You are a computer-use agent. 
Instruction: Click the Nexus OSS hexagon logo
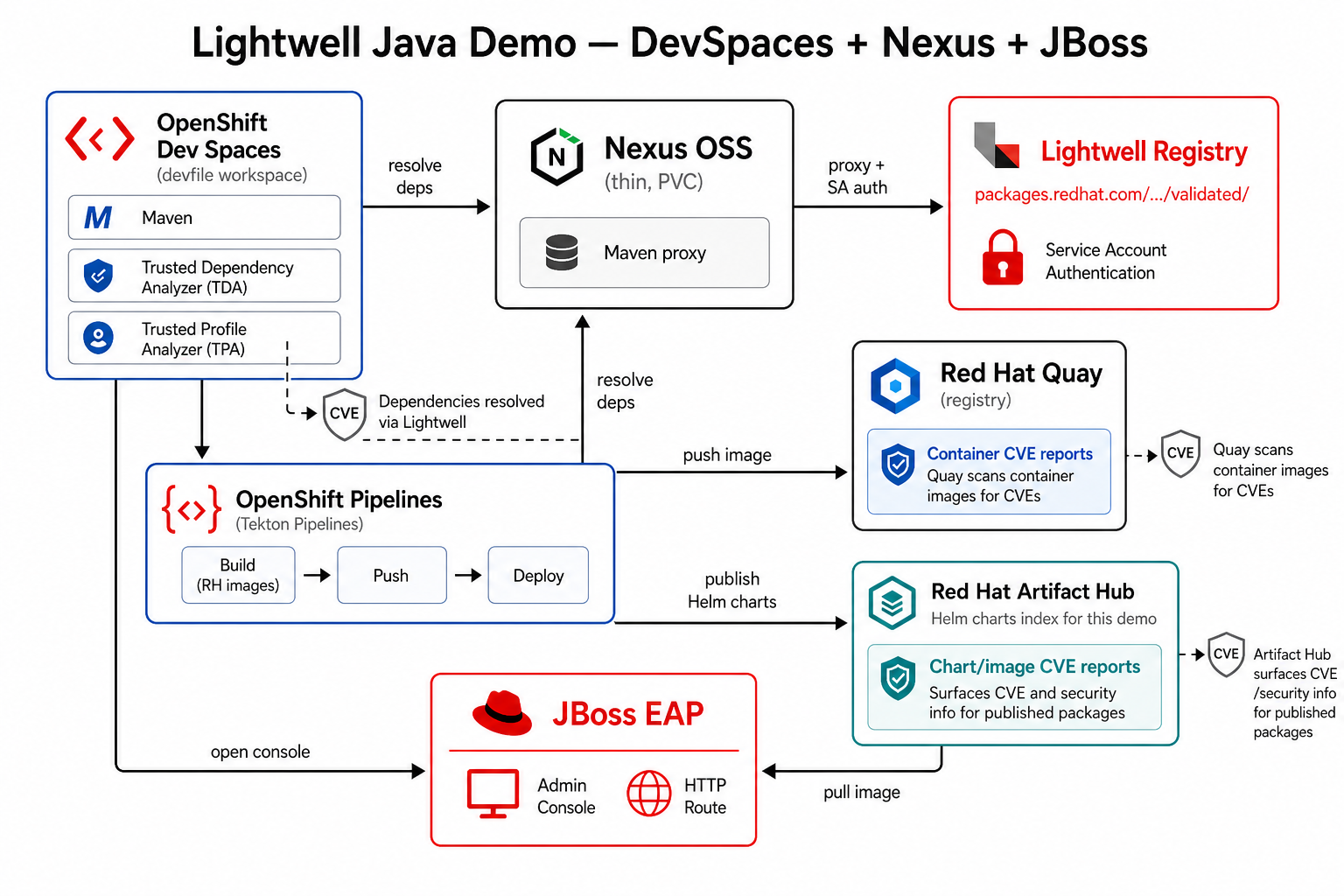(557, 157)
